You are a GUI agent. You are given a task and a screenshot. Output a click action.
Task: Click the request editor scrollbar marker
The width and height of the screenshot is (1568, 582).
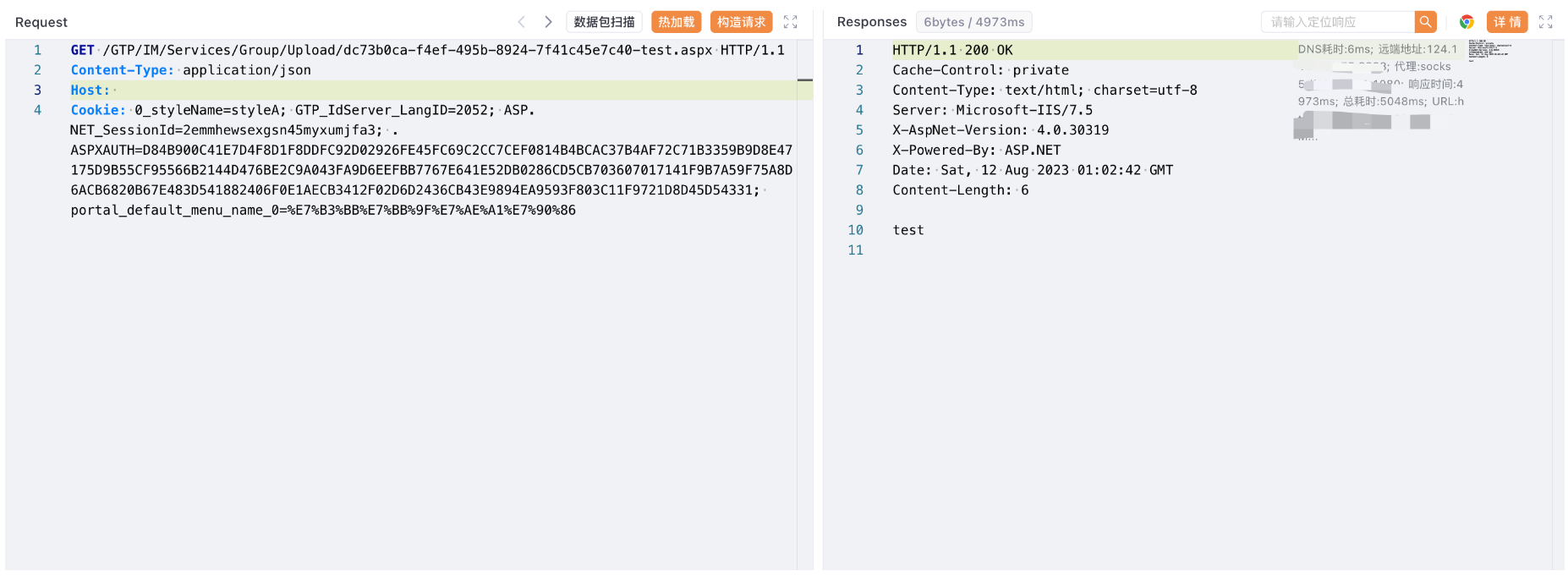point(804,80)
